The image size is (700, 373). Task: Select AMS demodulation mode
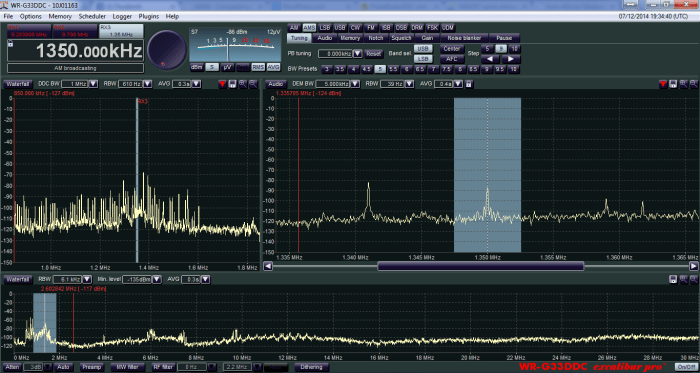click(309, 27)
